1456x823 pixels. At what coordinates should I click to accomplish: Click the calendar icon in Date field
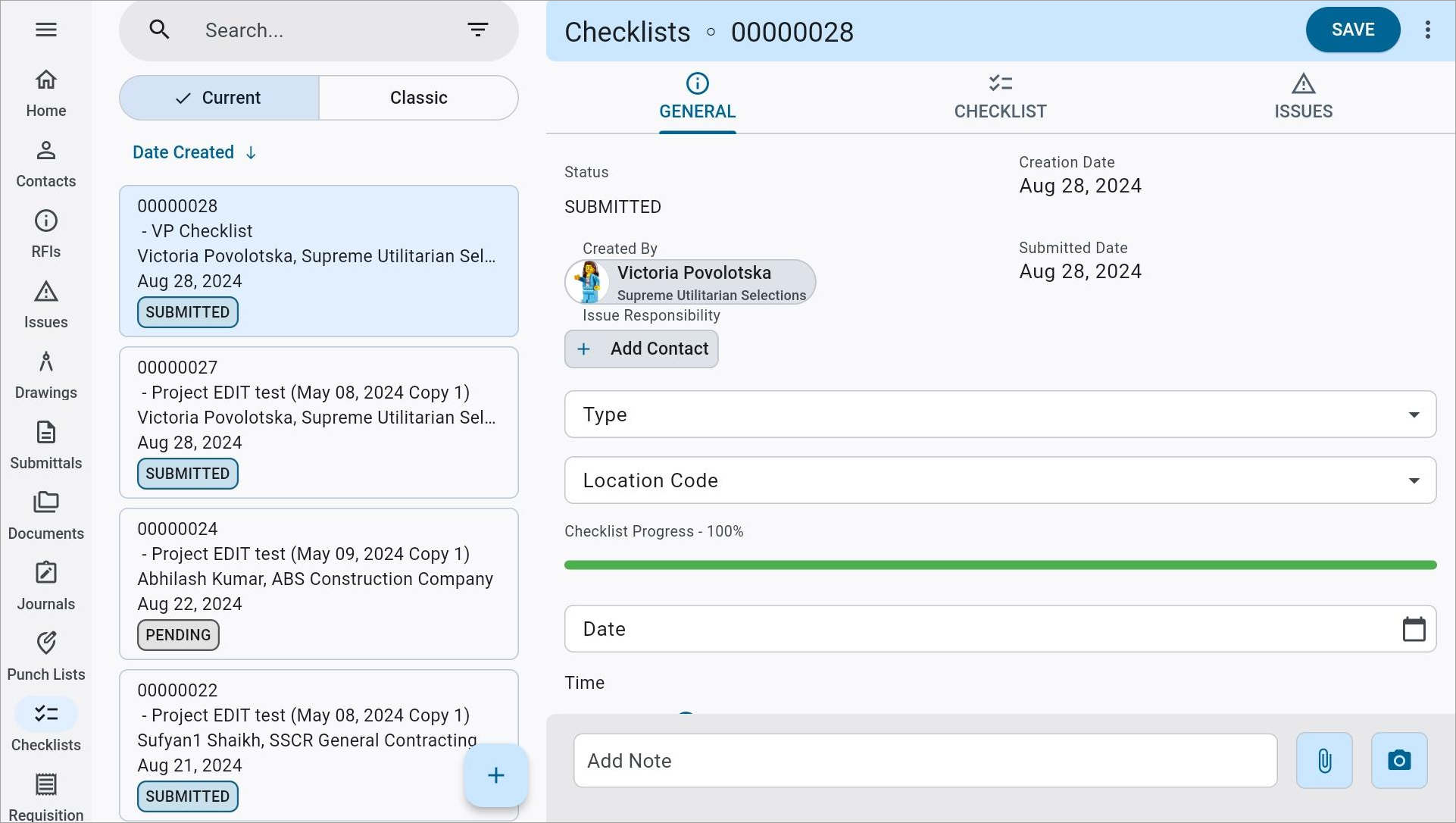[x=1414, y=629]
